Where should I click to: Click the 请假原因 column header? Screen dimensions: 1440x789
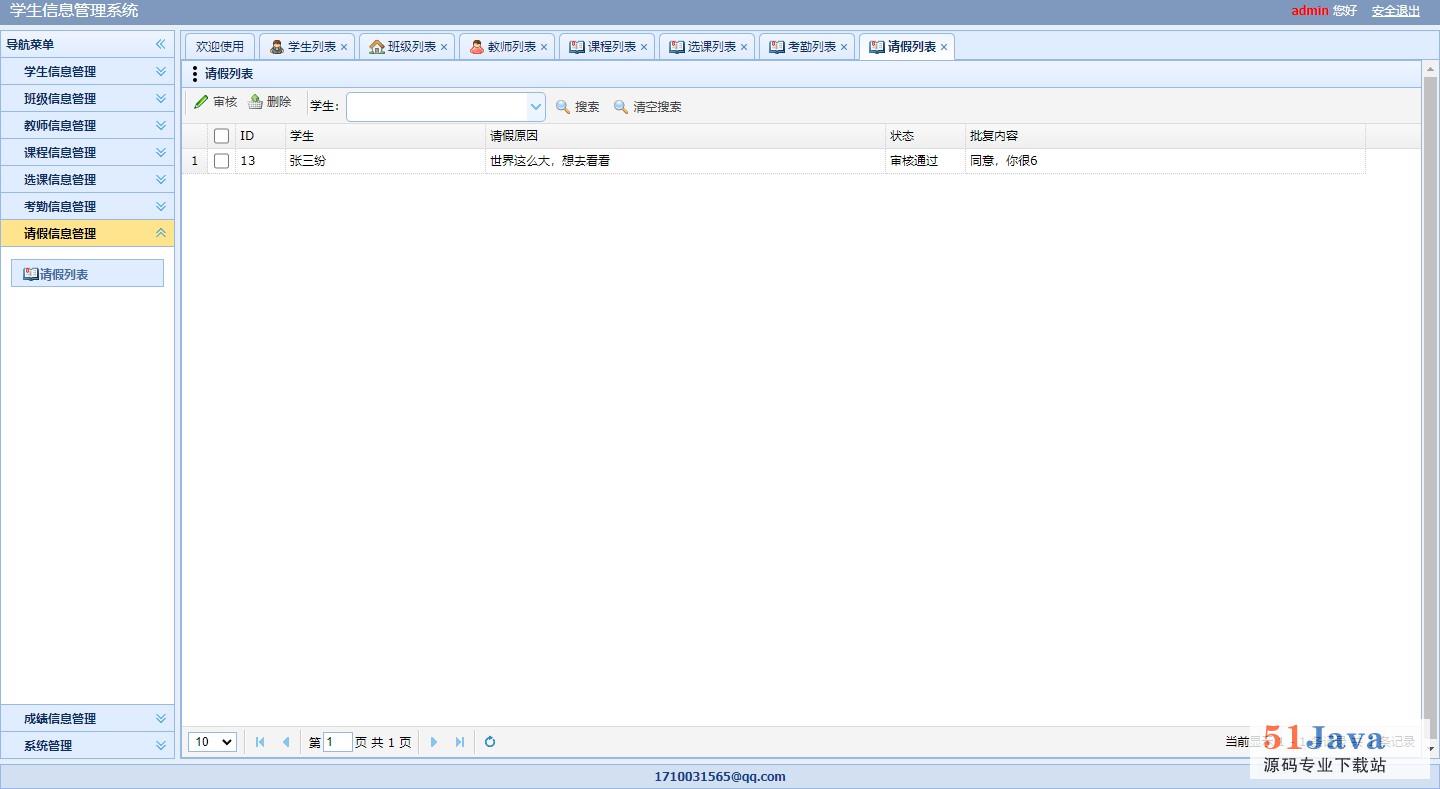click(685, 136)
